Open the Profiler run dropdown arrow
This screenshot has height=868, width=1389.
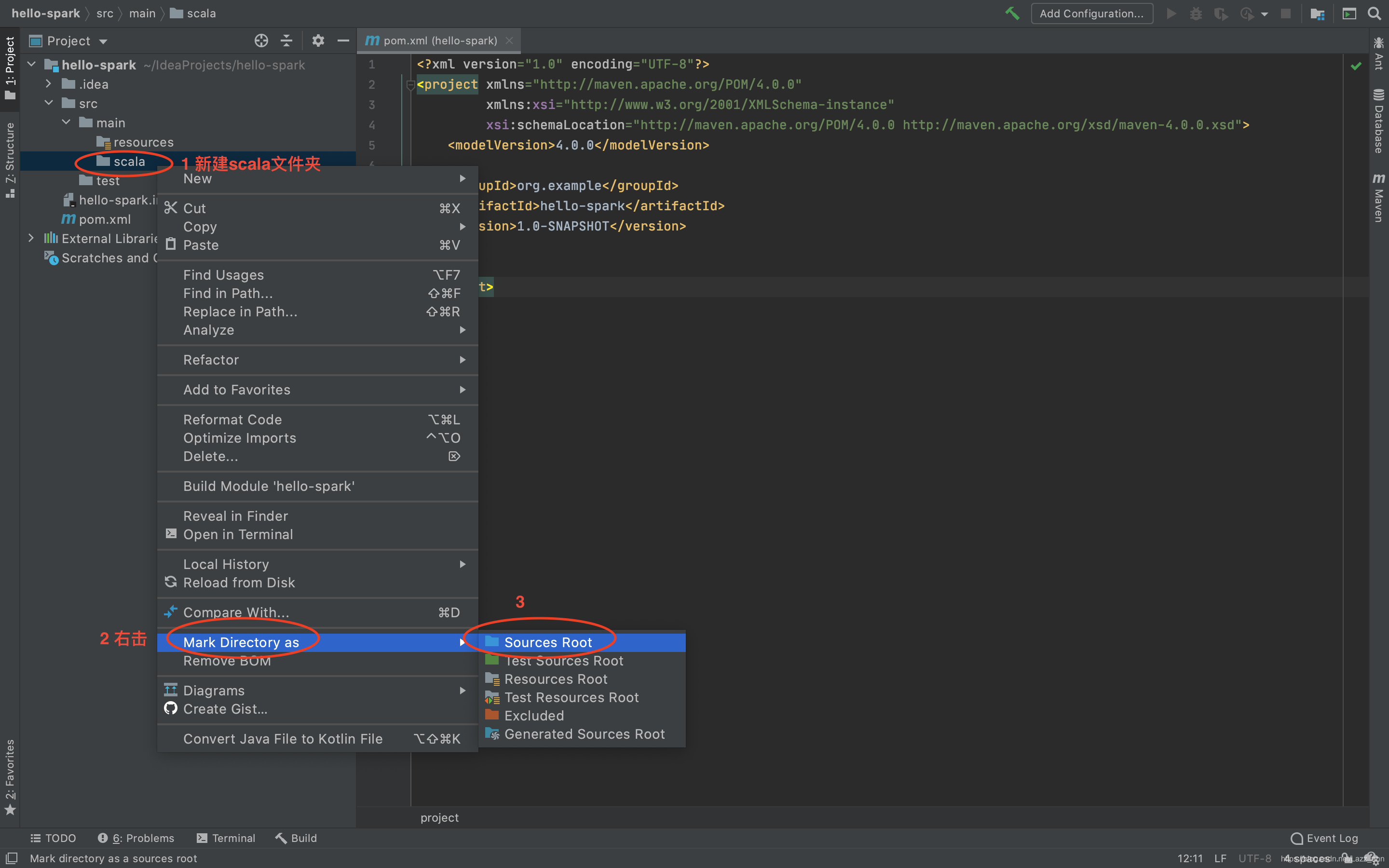1265,14
